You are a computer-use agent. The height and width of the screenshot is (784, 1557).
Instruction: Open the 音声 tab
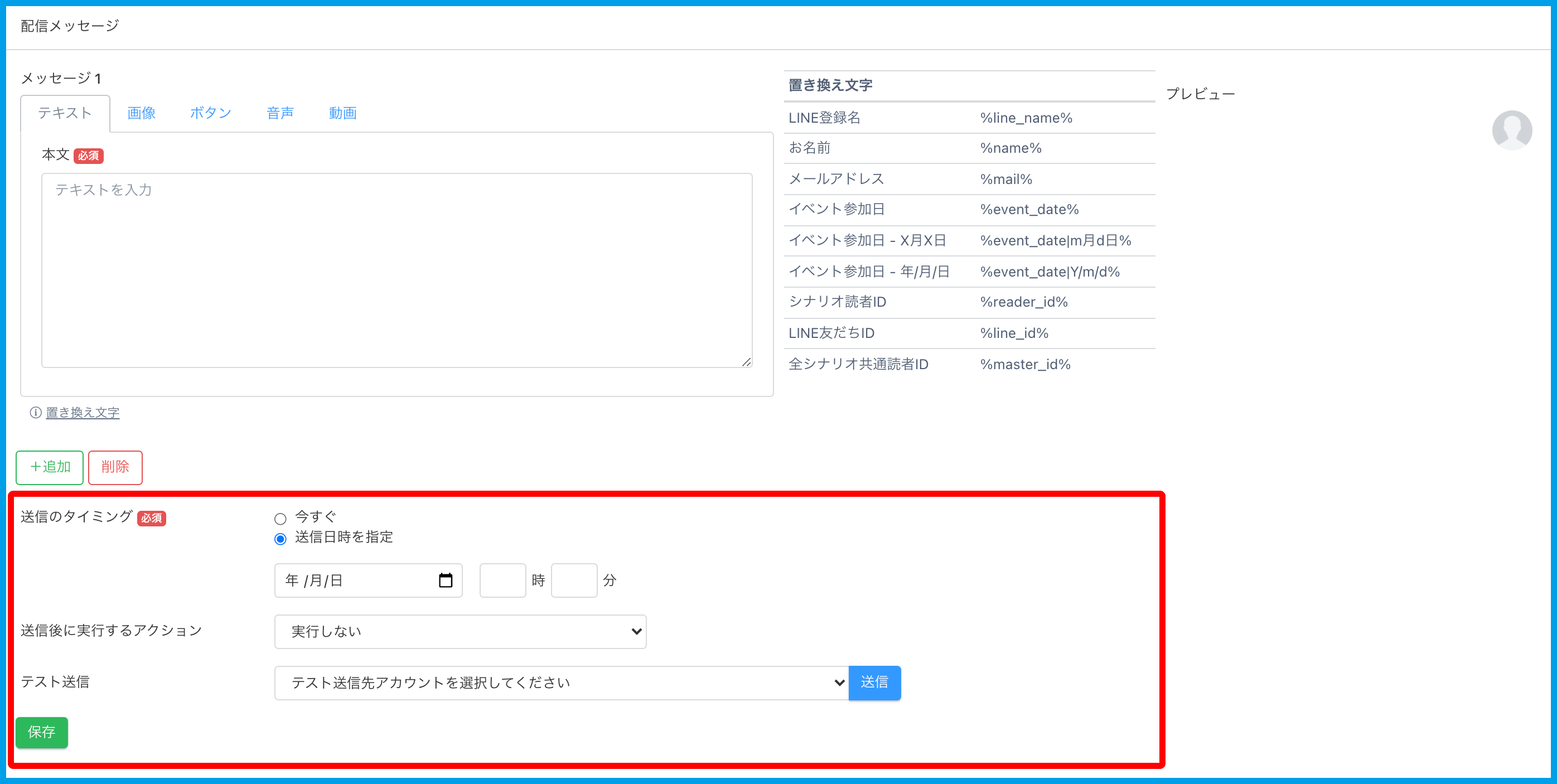280,113
